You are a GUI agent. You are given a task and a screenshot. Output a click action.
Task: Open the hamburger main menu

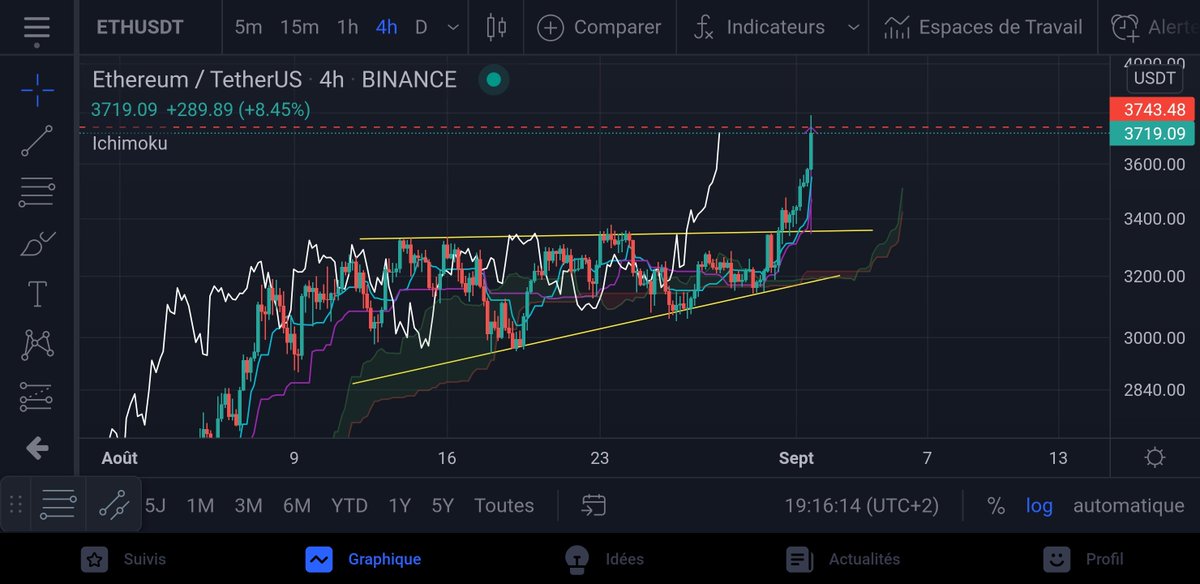click(37, 28)
